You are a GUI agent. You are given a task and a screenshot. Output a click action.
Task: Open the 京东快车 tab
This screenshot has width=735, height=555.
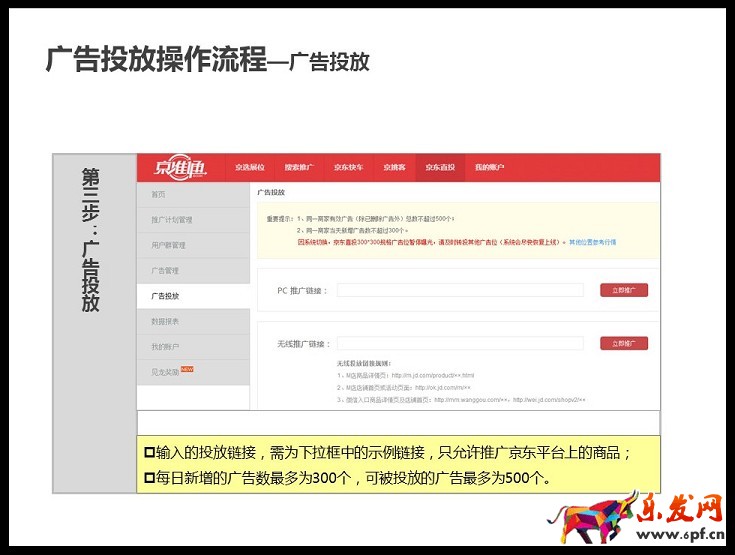pyautogui.click(x=348, y=168)
